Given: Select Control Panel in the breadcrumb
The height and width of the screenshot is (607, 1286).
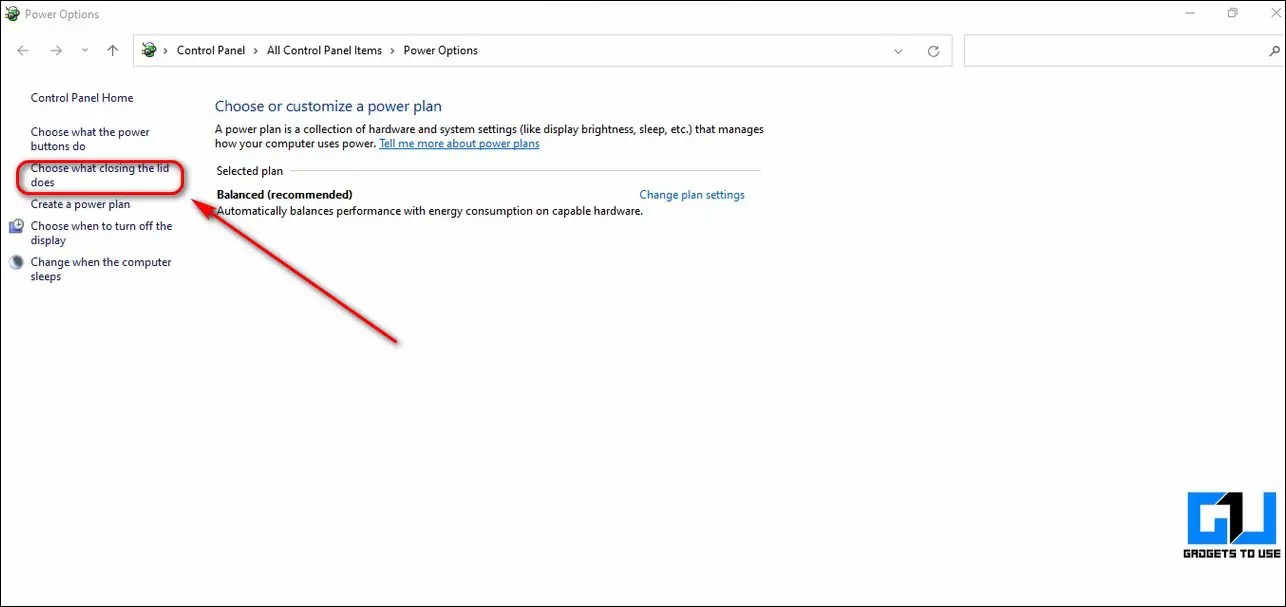Looking at the screenshot, I should pyautogui.click(x=211, y=51).
